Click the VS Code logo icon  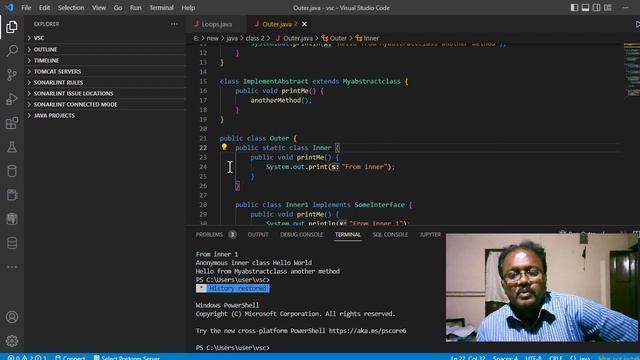9,7
